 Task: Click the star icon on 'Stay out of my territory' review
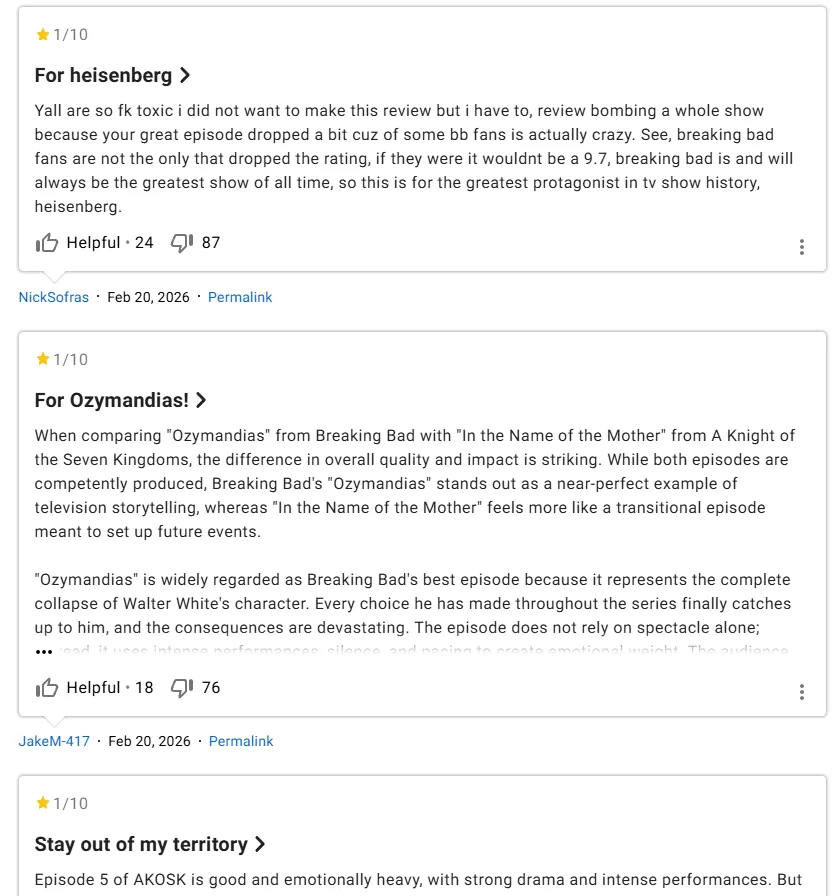(43, 804)
